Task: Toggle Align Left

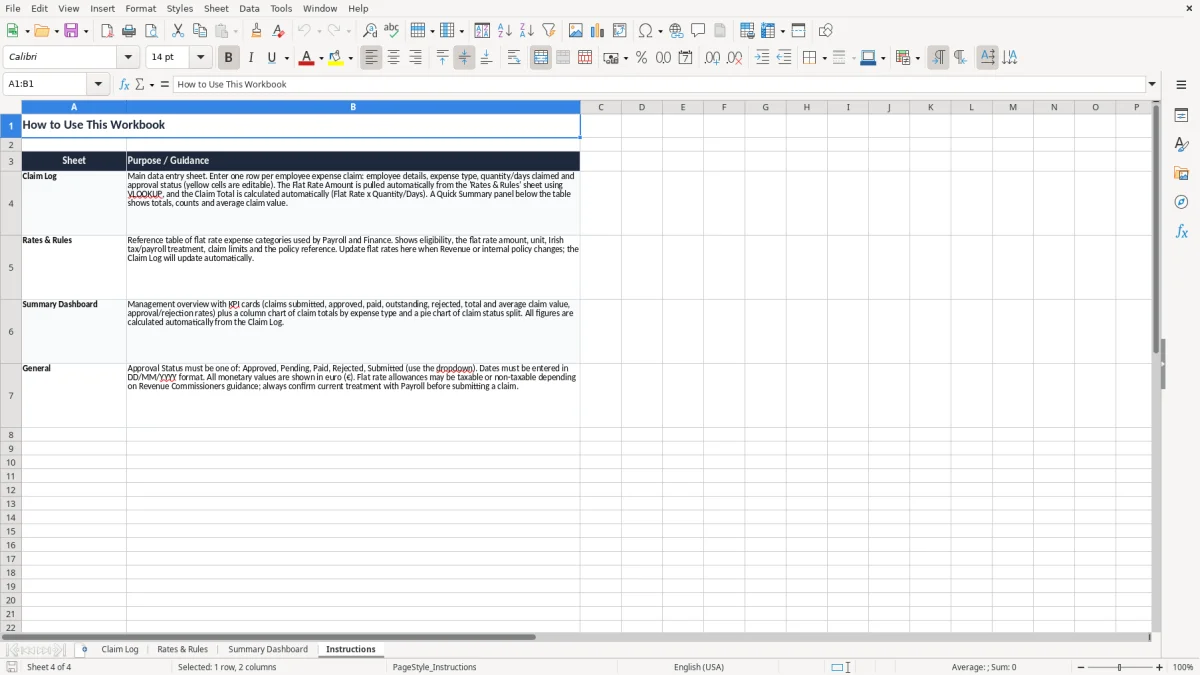Action: click(371, 58)
